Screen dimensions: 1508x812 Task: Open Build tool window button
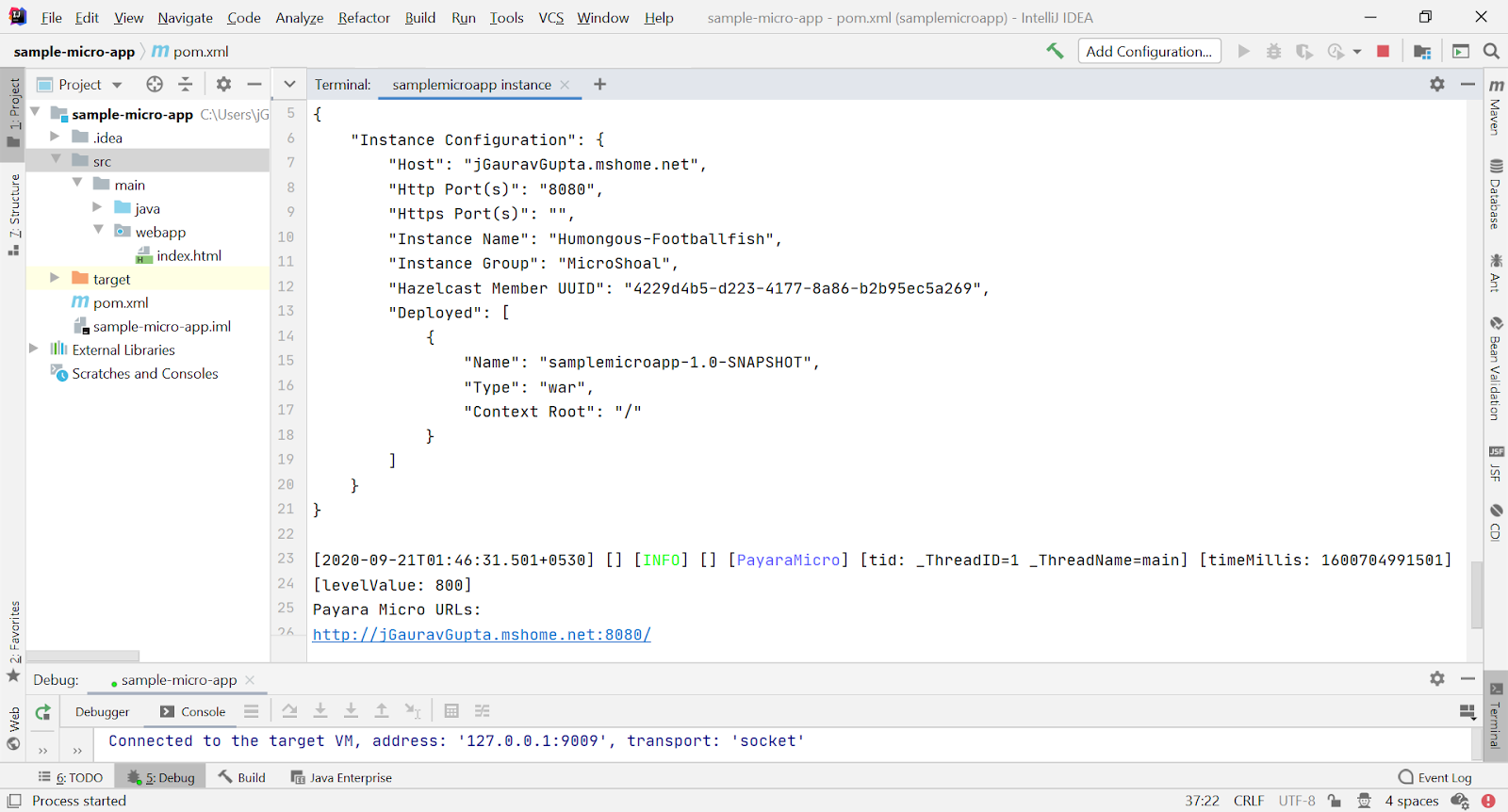point(242,777)
